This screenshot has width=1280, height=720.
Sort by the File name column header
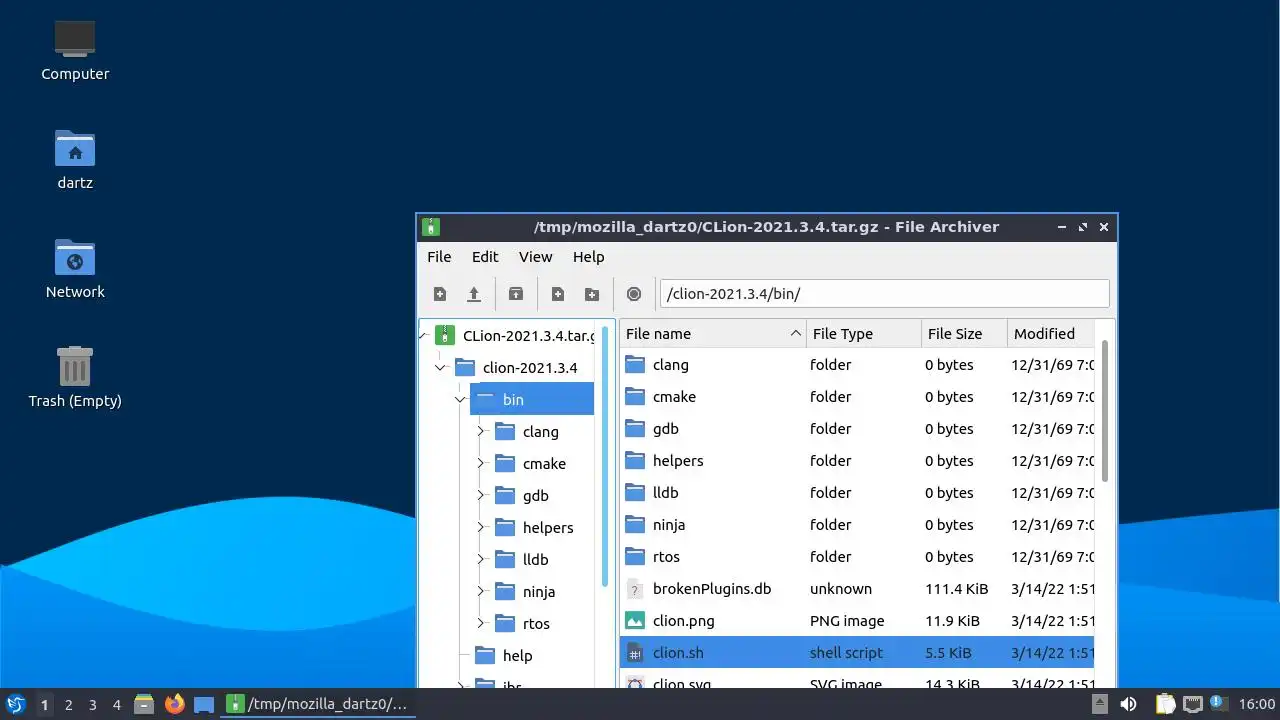click(713, 334)
